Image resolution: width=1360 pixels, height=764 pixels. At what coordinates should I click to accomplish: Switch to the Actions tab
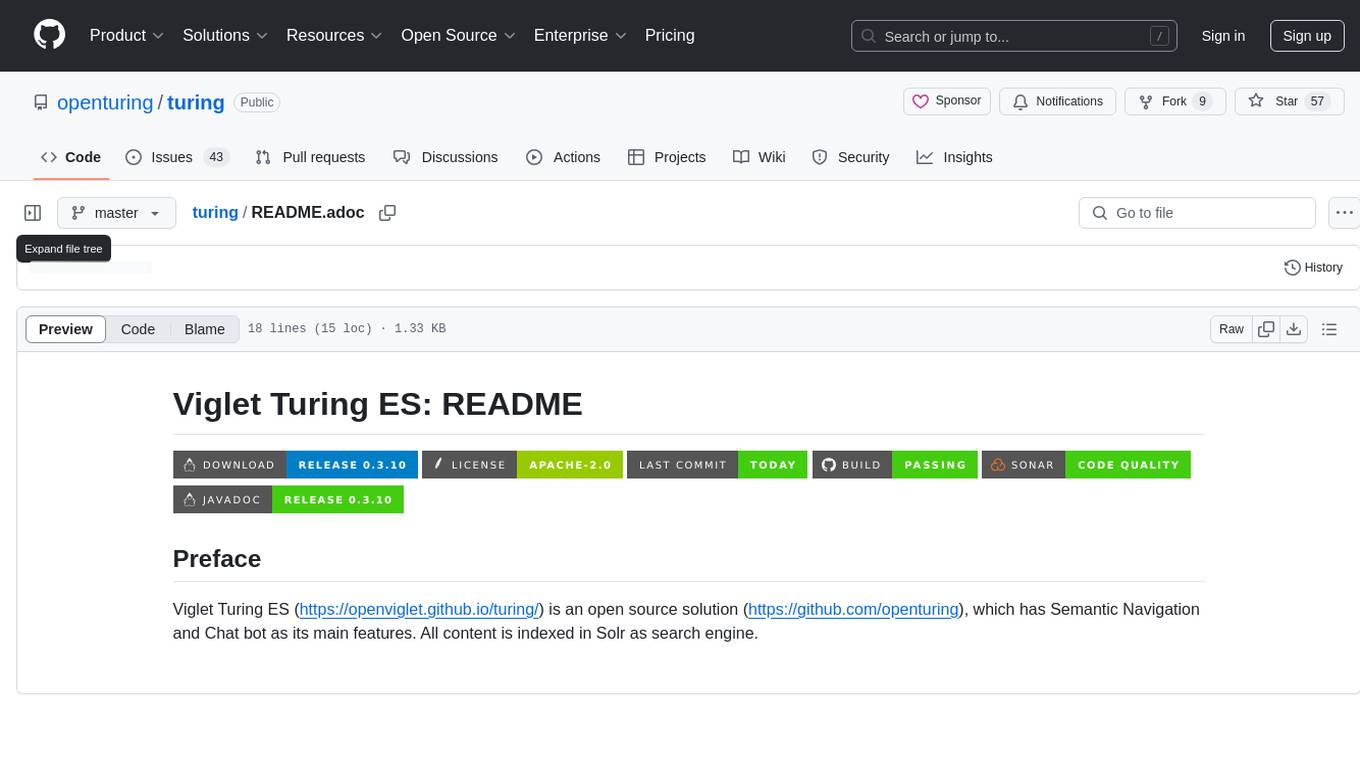tap(563, 157)
